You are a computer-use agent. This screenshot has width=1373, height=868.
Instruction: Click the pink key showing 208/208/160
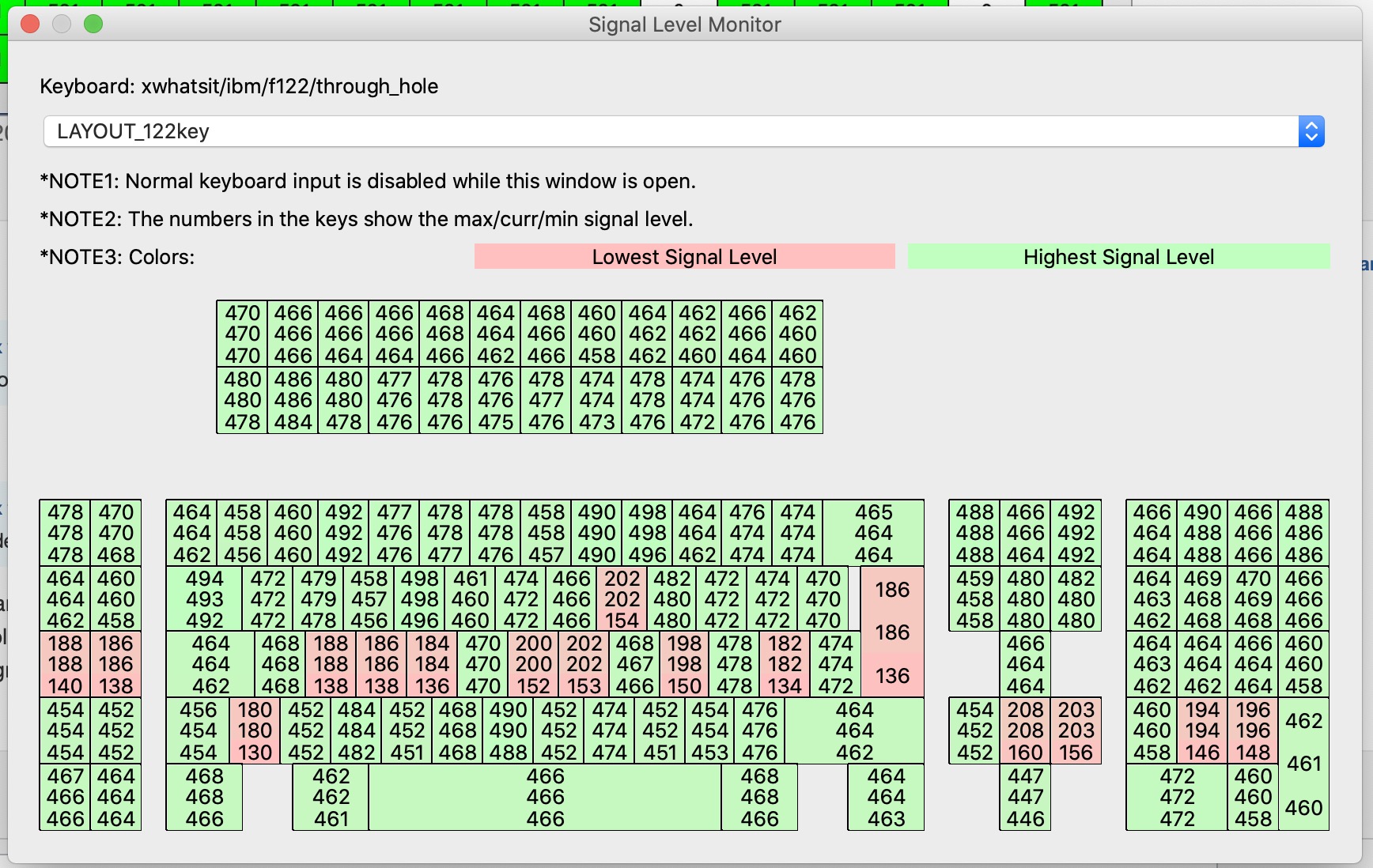click(1025, 731)
